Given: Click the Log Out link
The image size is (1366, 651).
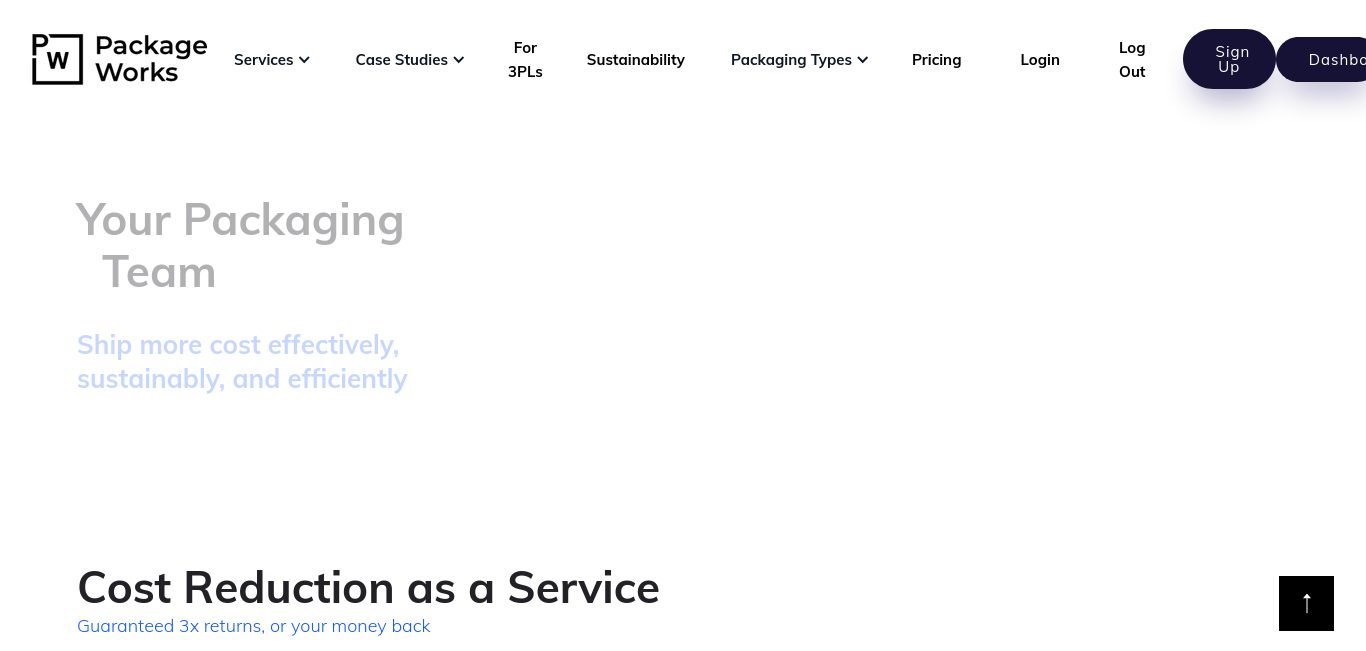Looking at the screenshot, I should [x=1132, y=60].
